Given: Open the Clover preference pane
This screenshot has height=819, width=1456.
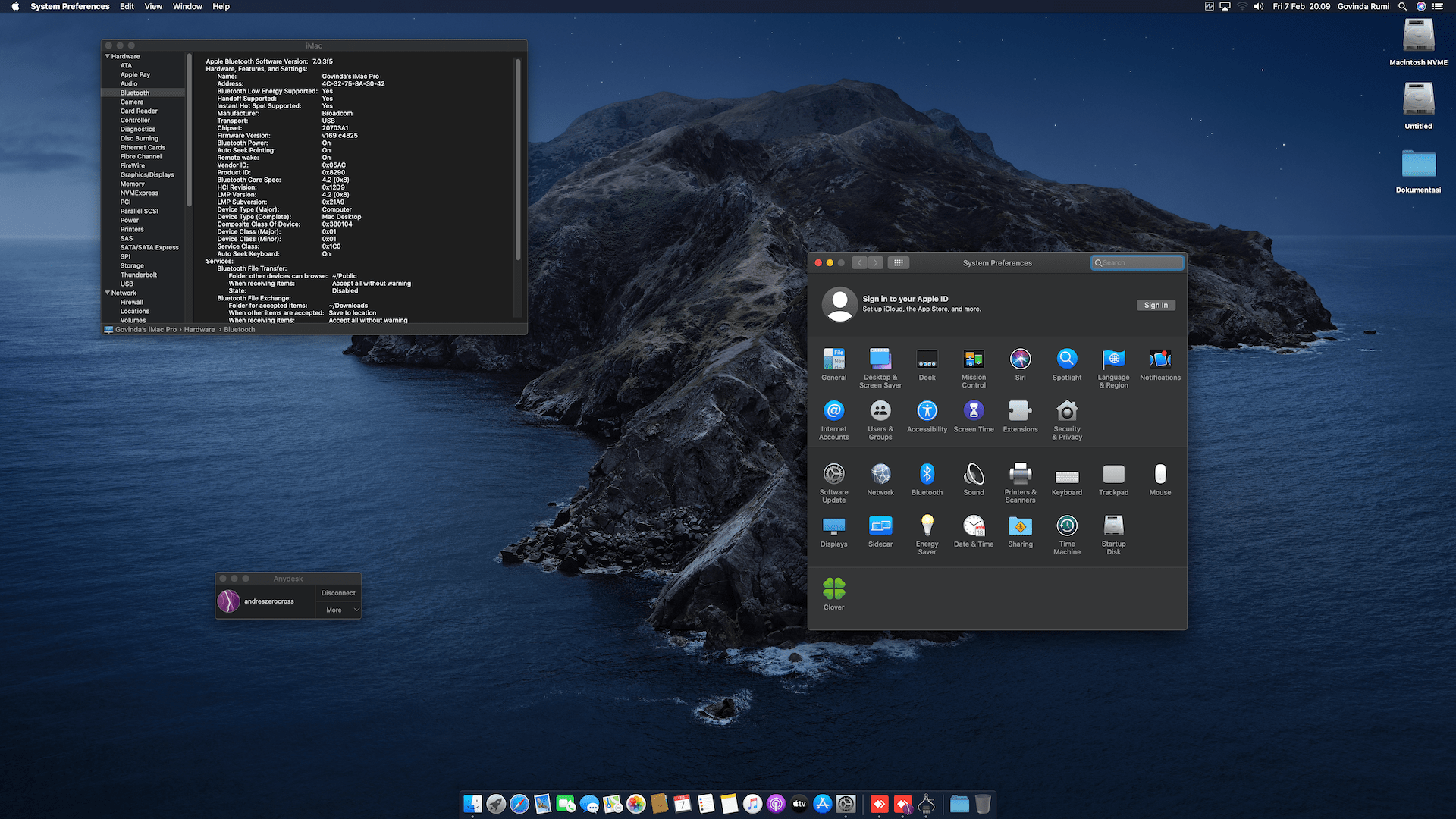Looking at the screenshot, I should (833, 590).
